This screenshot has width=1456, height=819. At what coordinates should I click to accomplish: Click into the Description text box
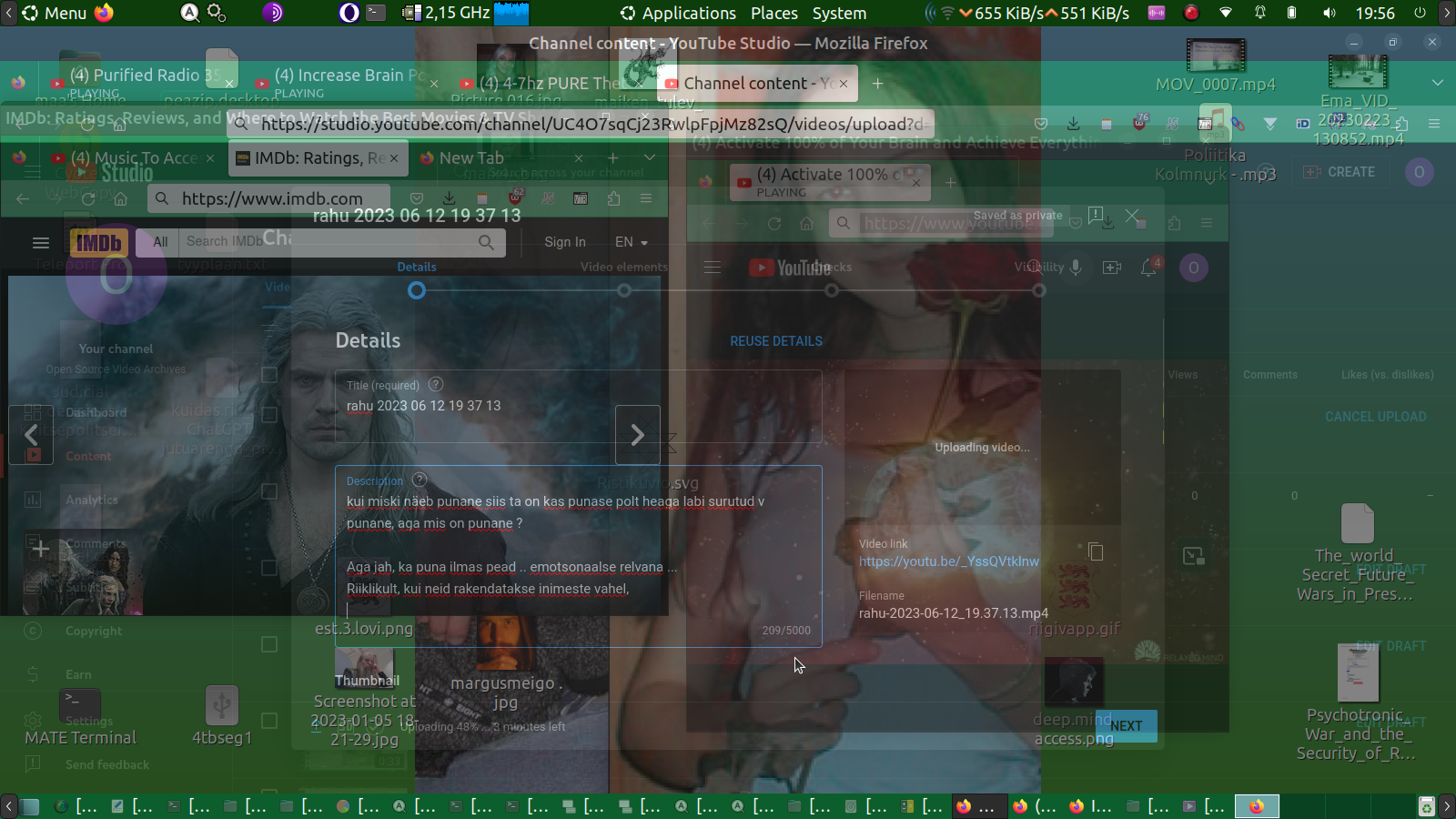pos(579,556)
